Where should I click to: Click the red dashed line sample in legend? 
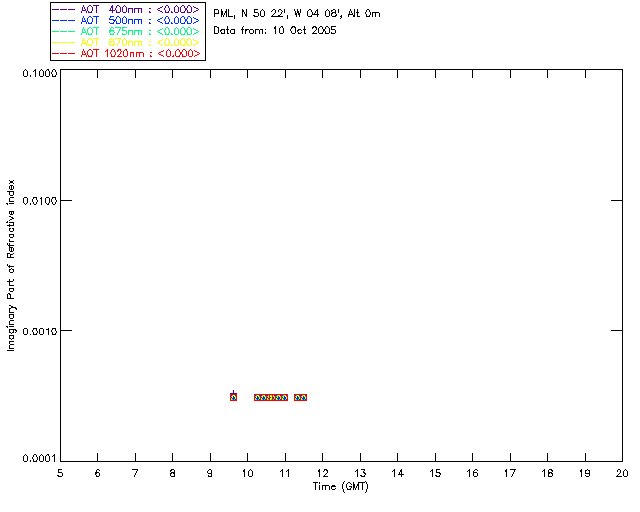pos(64,53)
